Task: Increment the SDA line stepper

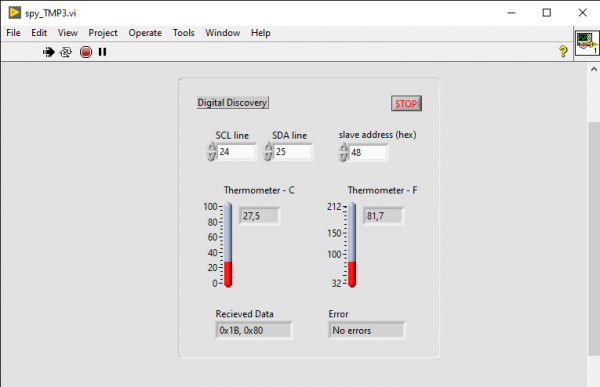Action: click(x=268, y=147)
